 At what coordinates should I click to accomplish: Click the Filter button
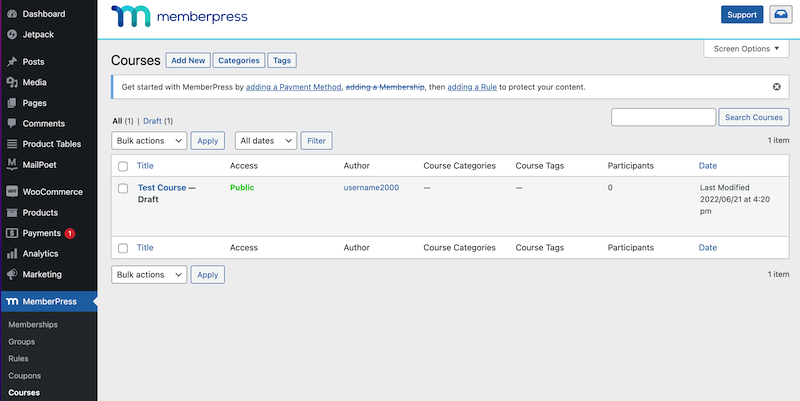(x=316, y=141)
